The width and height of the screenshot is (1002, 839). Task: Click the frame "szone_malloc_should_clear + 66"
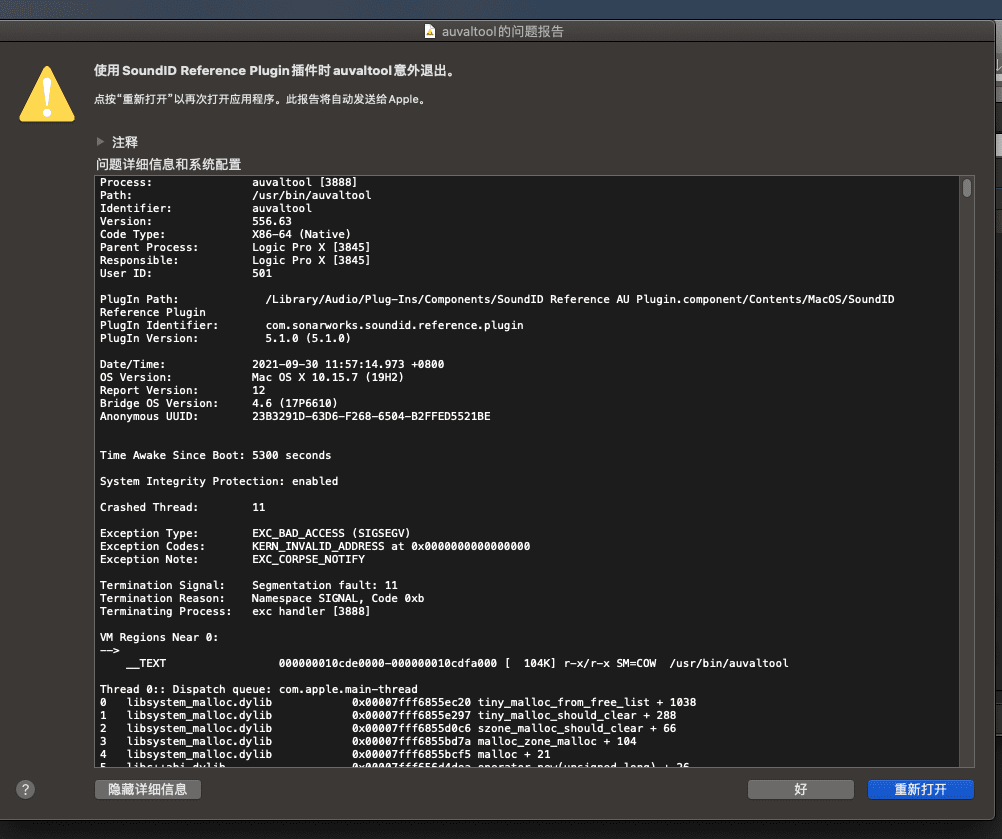[577, 728]
